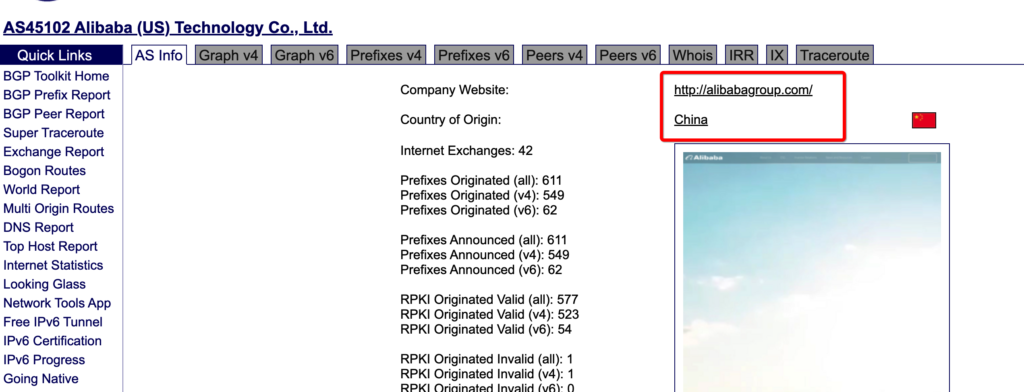Viewport: 1024px width, 392px height.
Task: Open Super Traceroute link
Action: pos(54,133)
